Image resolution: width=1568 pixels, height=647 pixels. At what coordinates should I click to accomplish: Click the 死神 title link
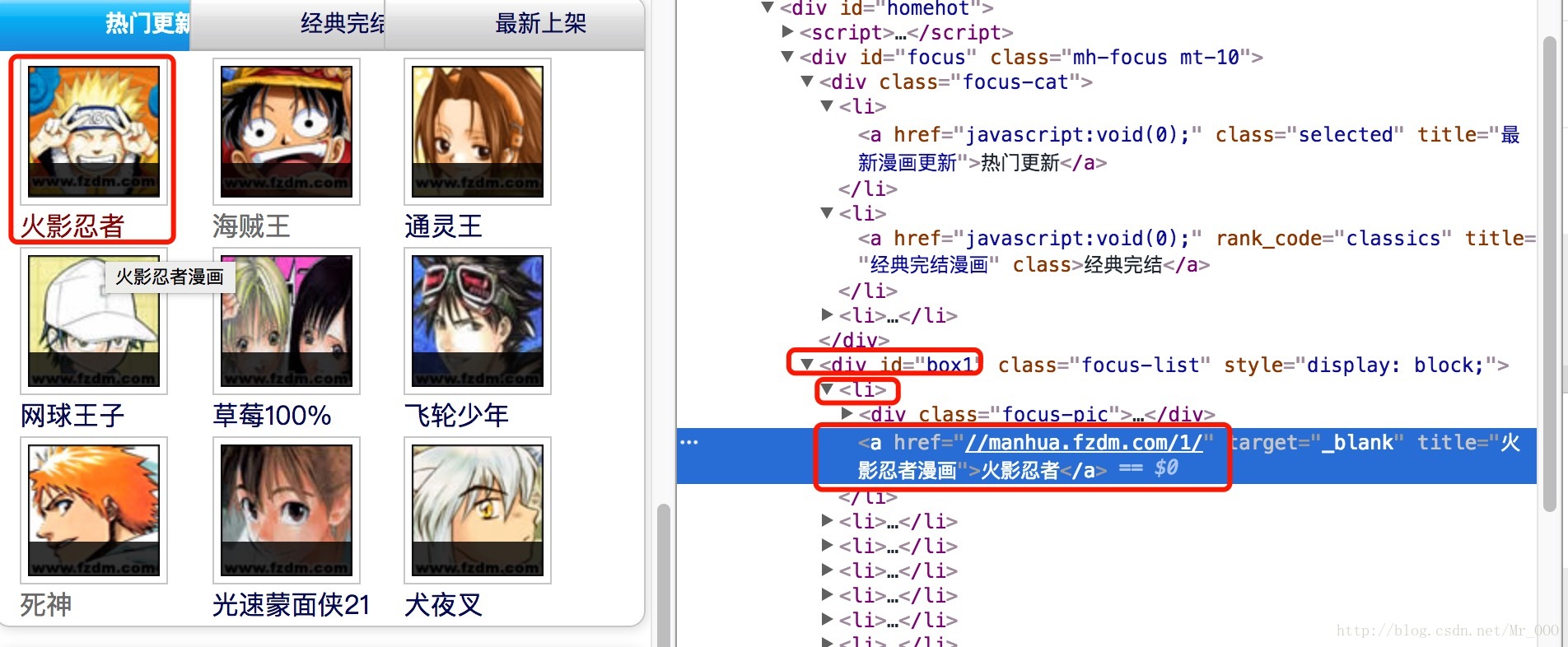[46, 604]
